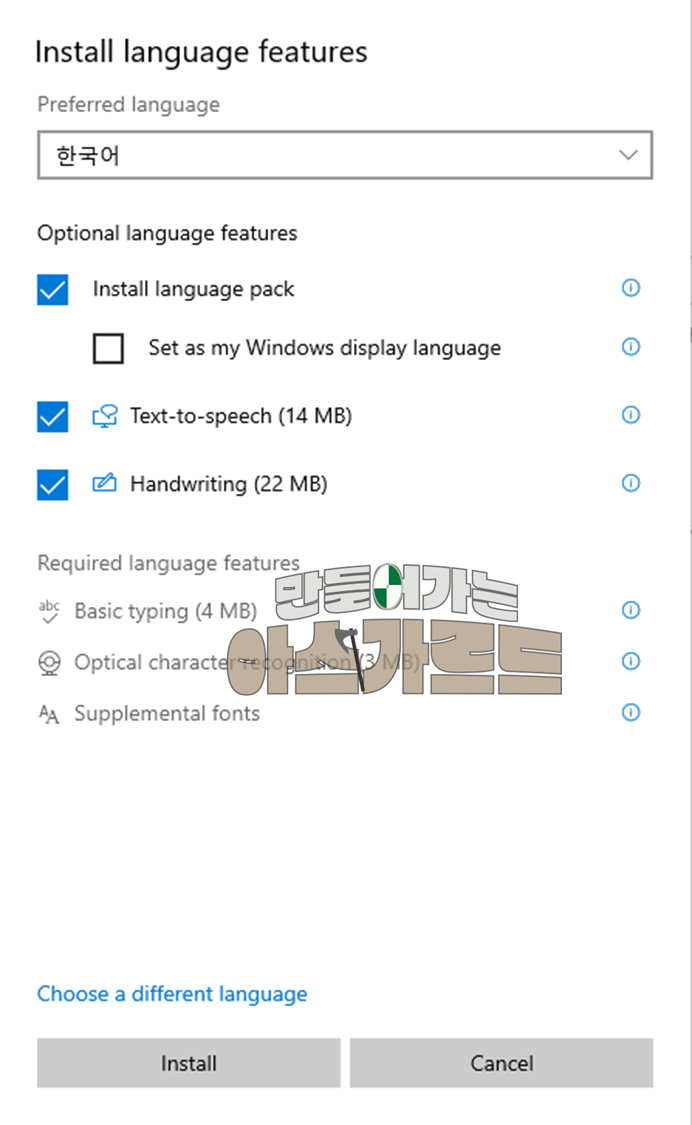Show info icon for Optical character recognition
This screenshot has height=1125, width=692.
pyautogui.click(x=630, y=661)
